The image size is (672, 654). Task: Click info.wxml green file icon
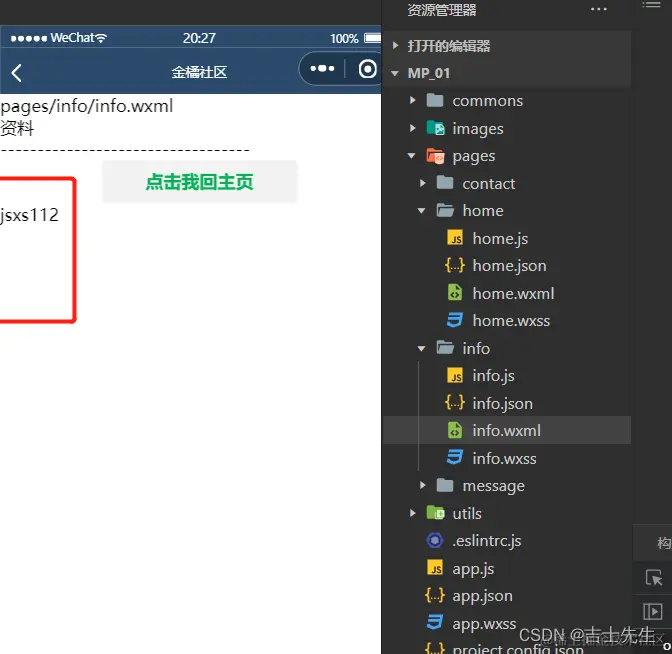(x=455, y=430)
